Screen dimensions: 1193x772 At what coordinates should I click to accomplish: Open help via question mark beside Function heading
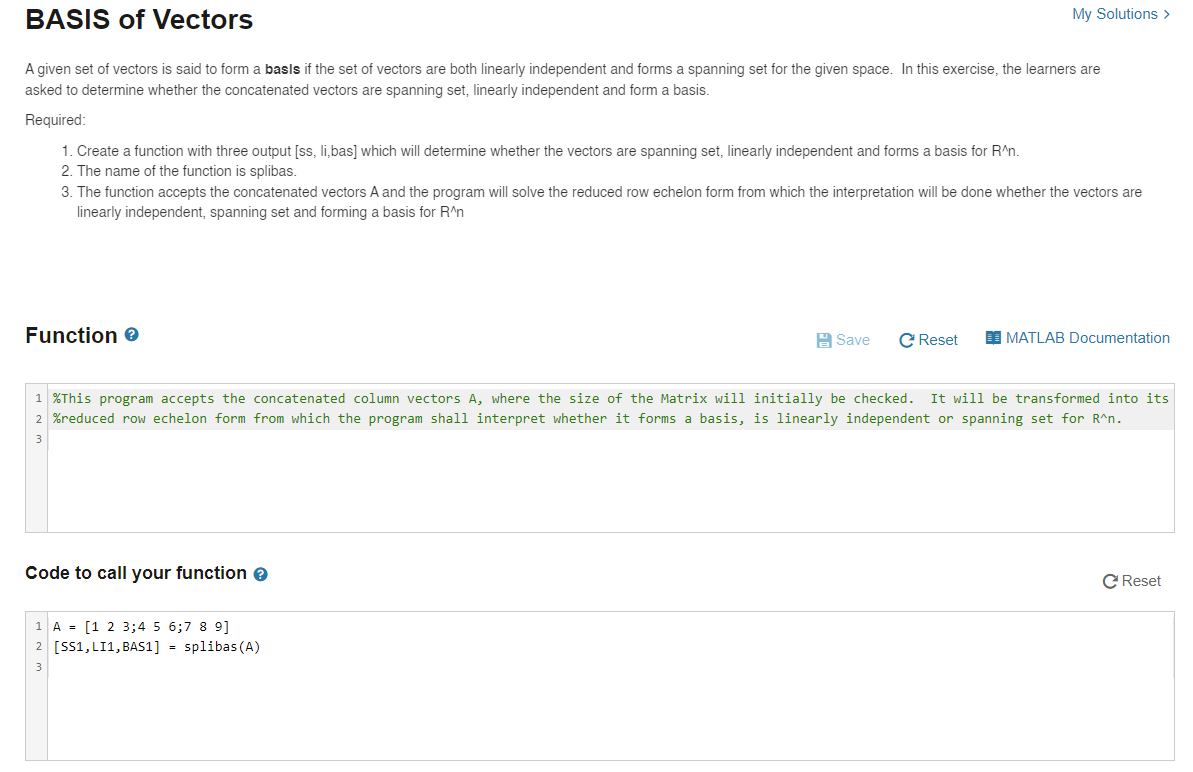(131, 335)
